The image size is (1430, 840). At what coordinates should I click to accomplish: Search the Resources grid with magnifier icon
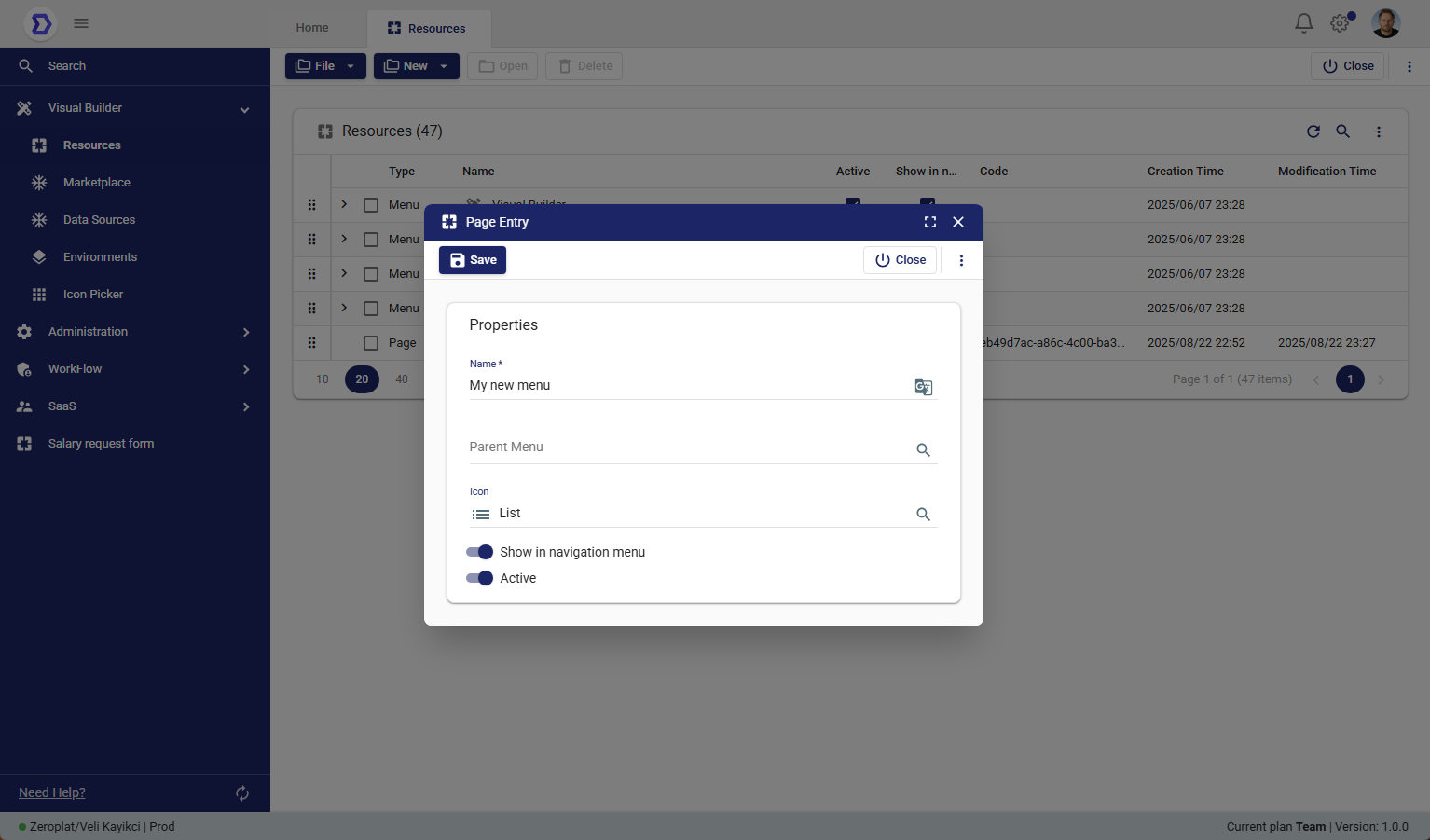pyautogui.click(x=1342, y=131)
